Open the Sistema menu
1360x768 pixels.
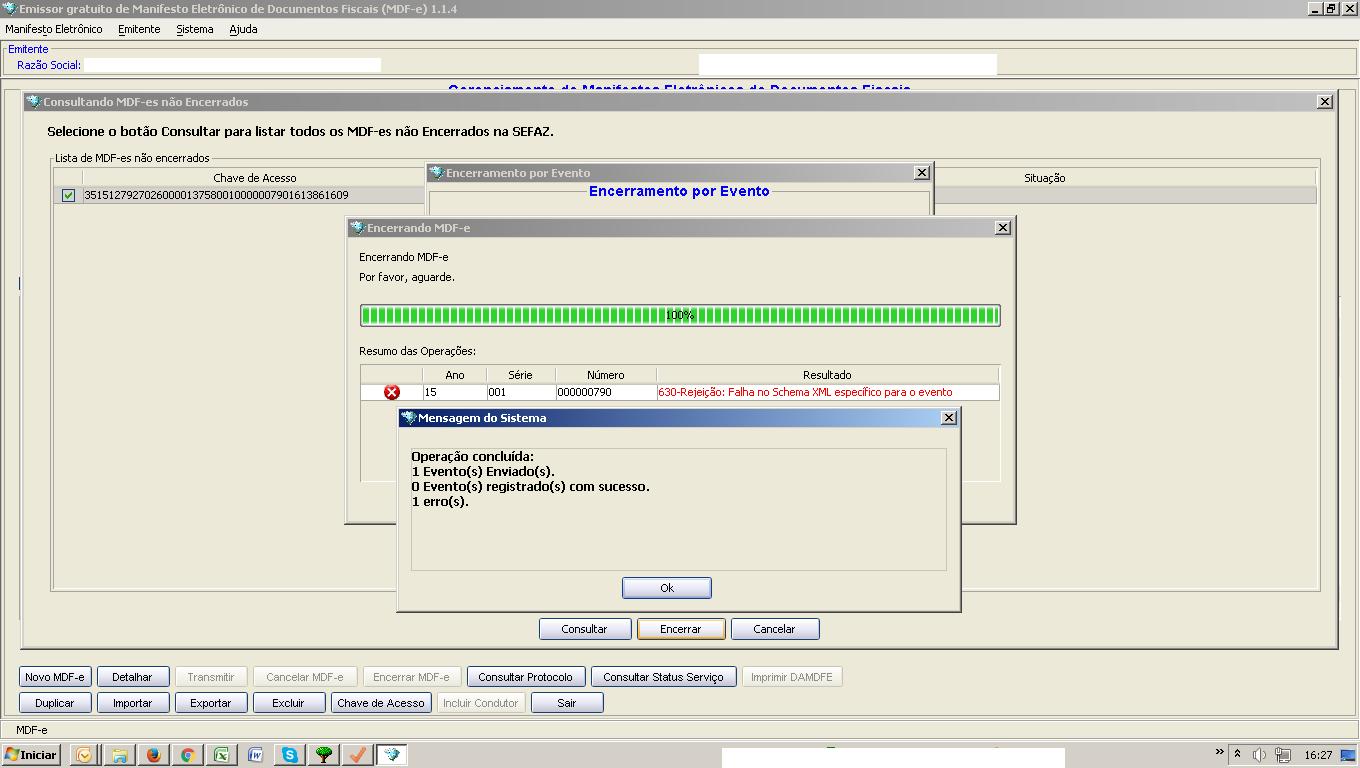click(194, 29)
